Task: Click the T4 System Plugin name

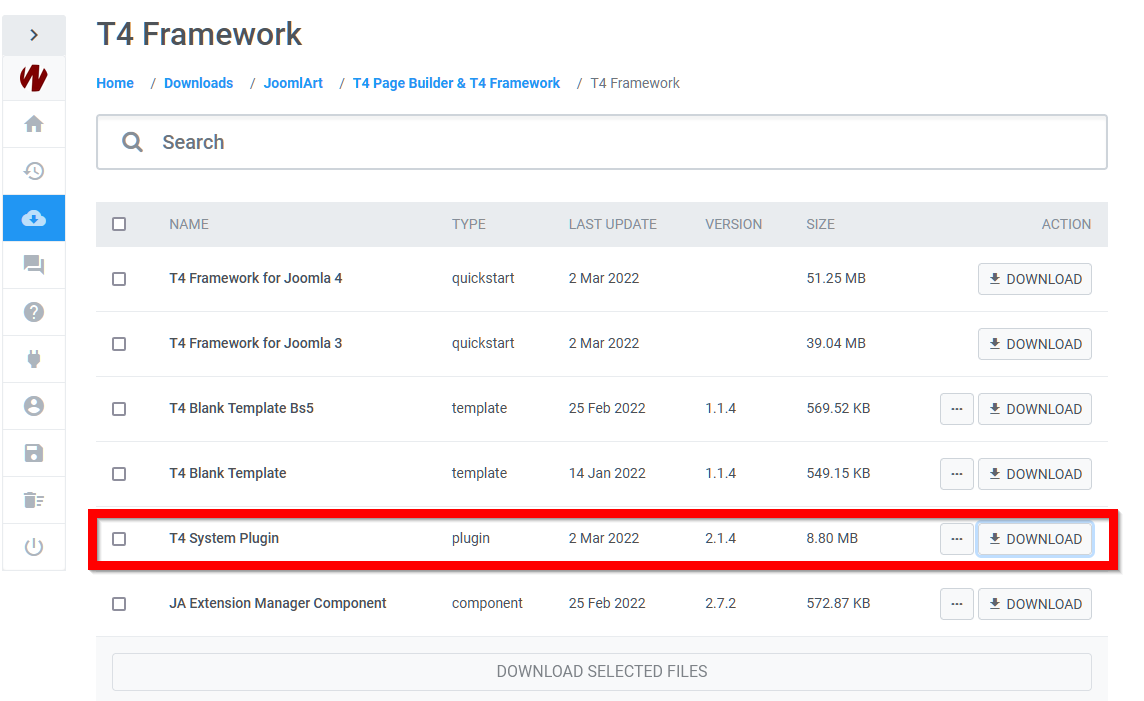Action: coord(224,538)
